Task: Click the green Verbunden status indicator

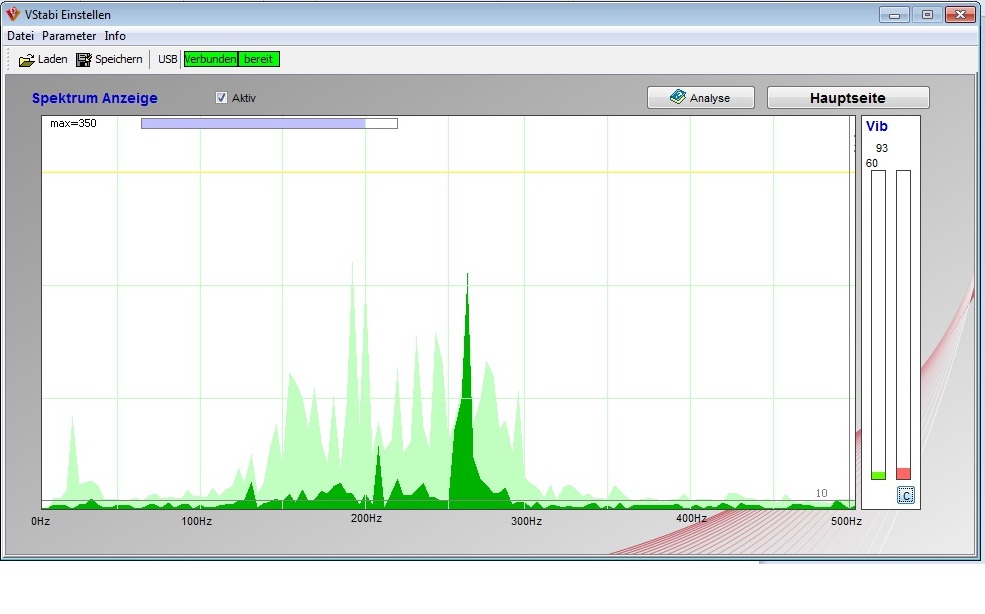Action: pyautogui.click(x=210, y=59)
